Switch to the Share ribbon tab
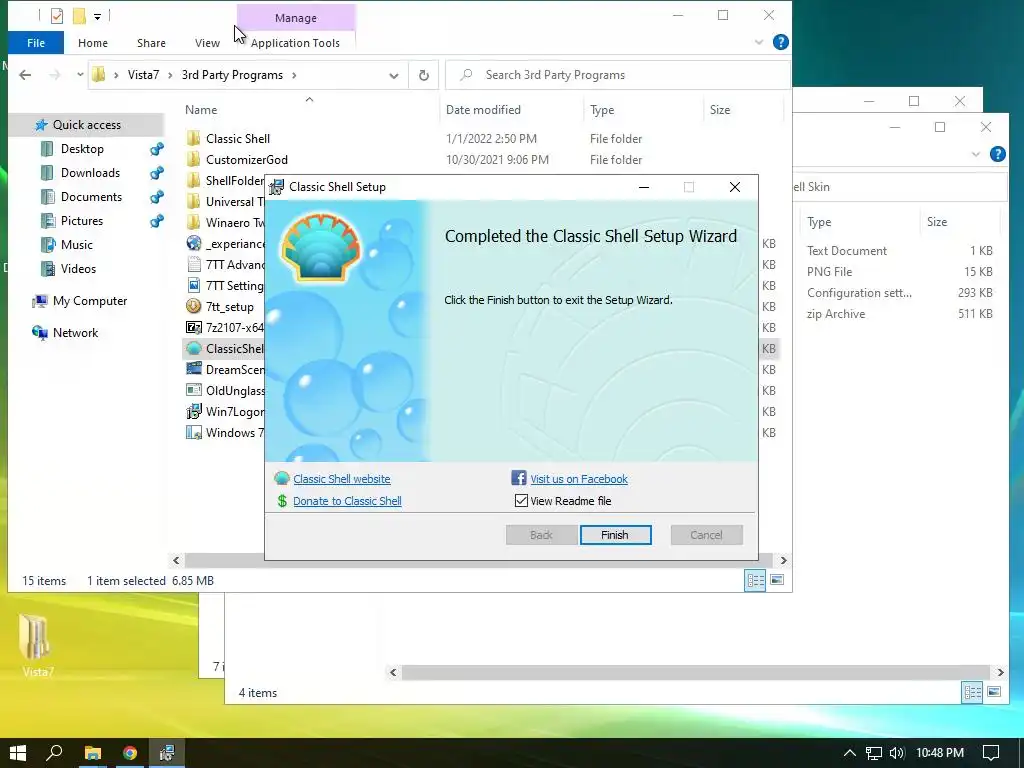Image resolution: width=1024 pixels, height=768 pixels. click(151, 43)
